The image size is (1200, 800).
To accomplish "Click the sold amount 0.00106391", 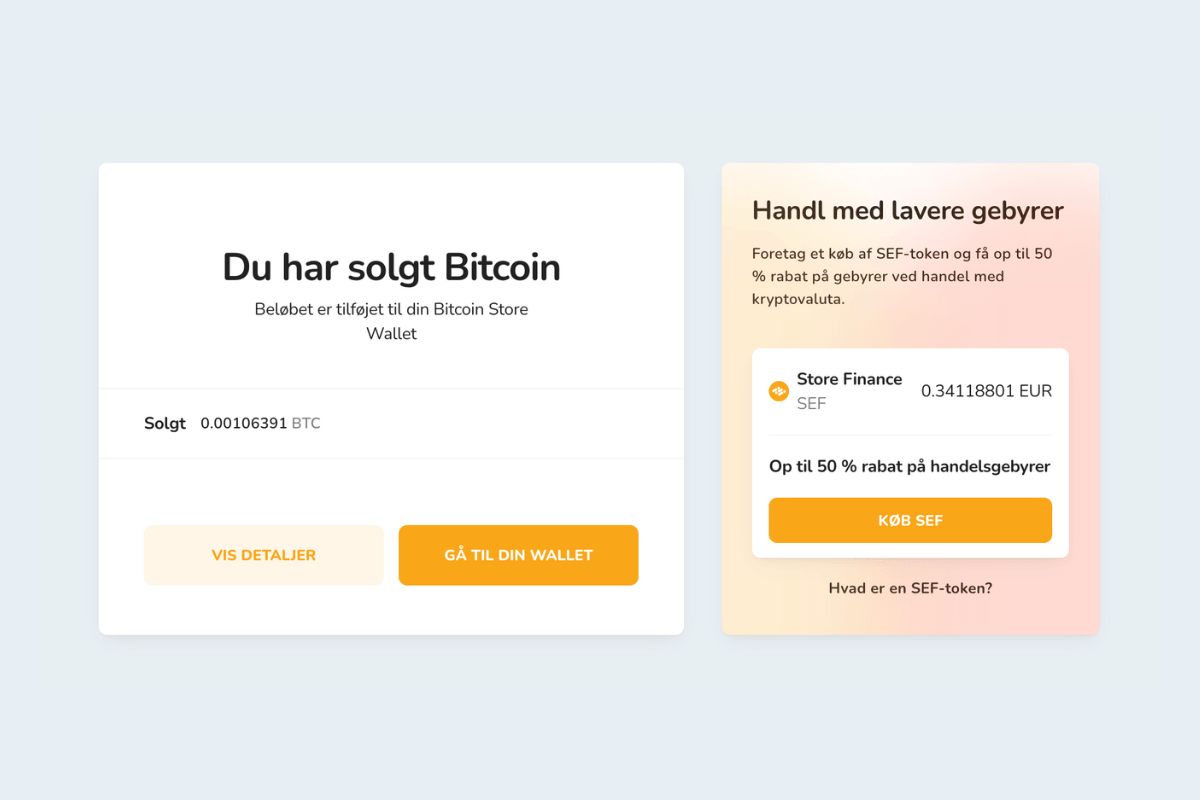I will [x=243, y=423].
